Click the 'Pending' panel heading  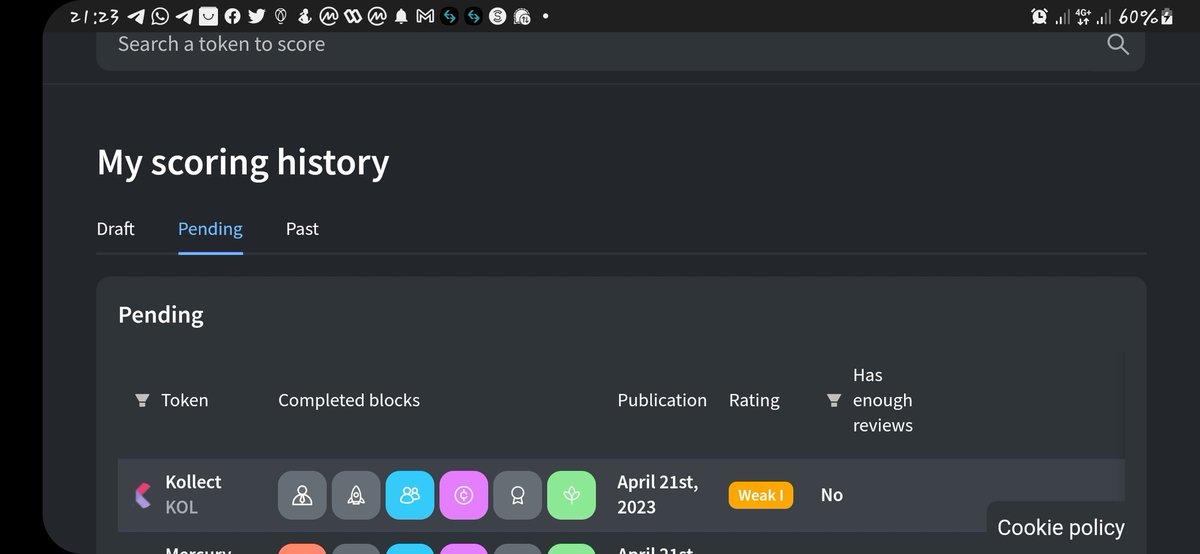pos(161,315)
